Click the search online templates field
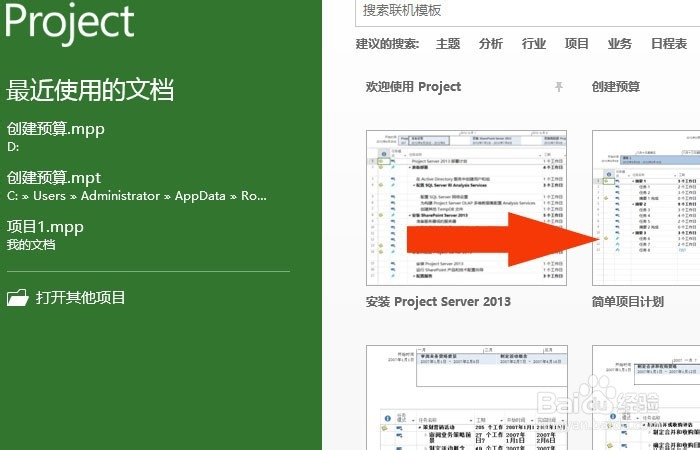The width and height of the screenshot is (700, 450). coord(528,12)
